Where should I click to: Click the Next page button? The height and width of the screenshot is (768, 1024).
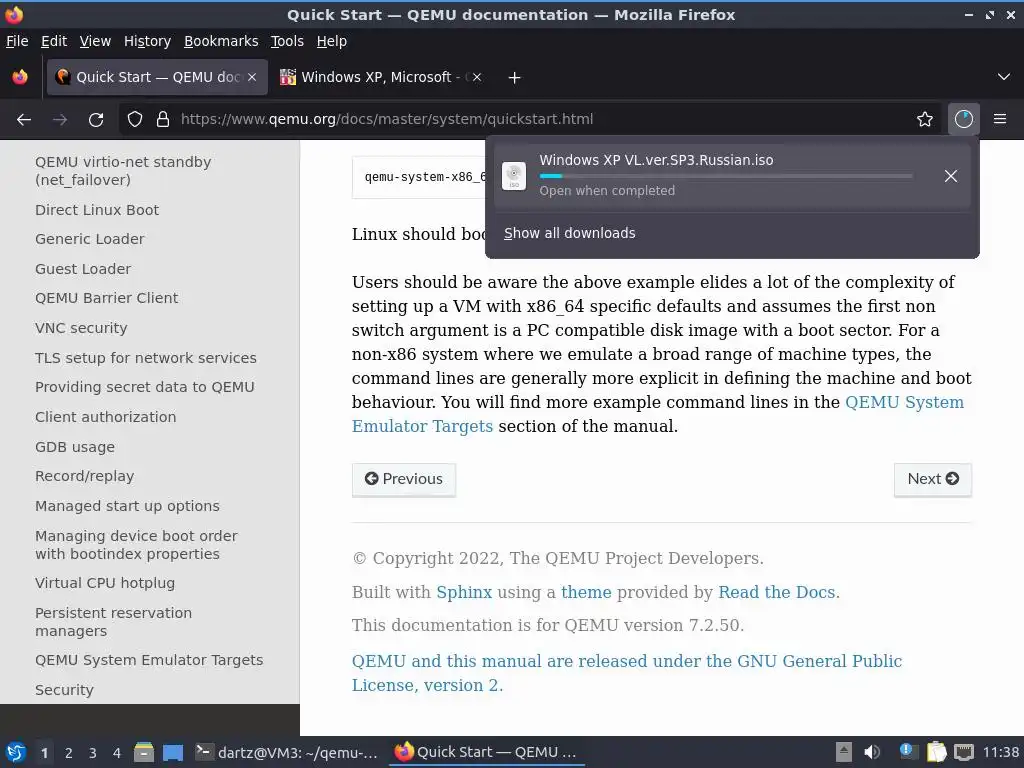[933, 479]
